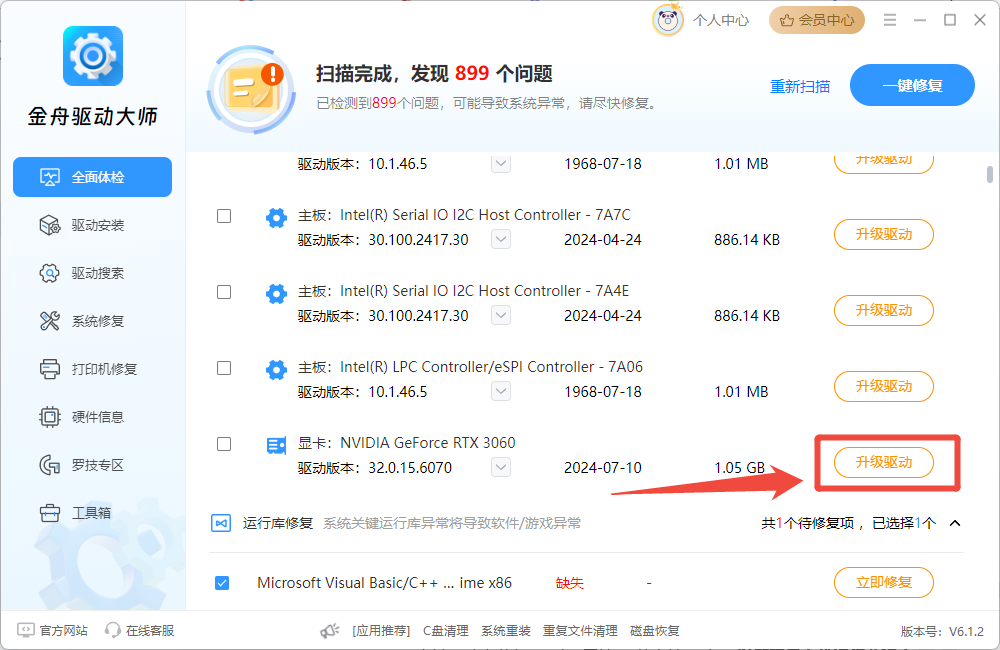Open the 驱动搜索 sidebar icon

tap(50, 273)
